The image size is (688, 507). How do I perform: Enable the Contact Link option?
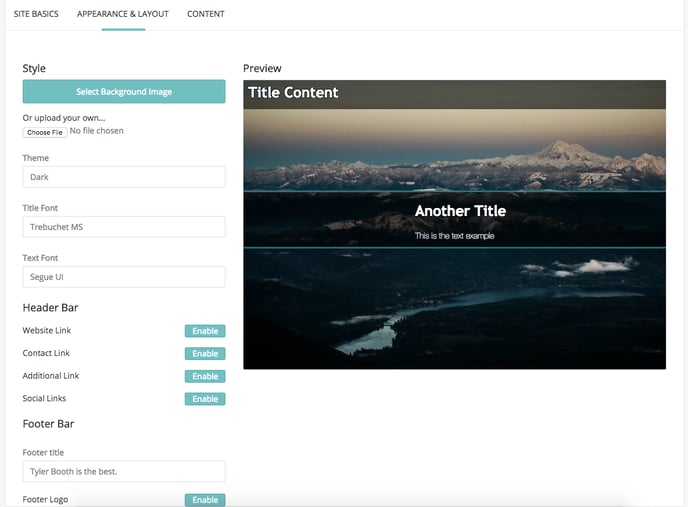(x=205, y=354)
